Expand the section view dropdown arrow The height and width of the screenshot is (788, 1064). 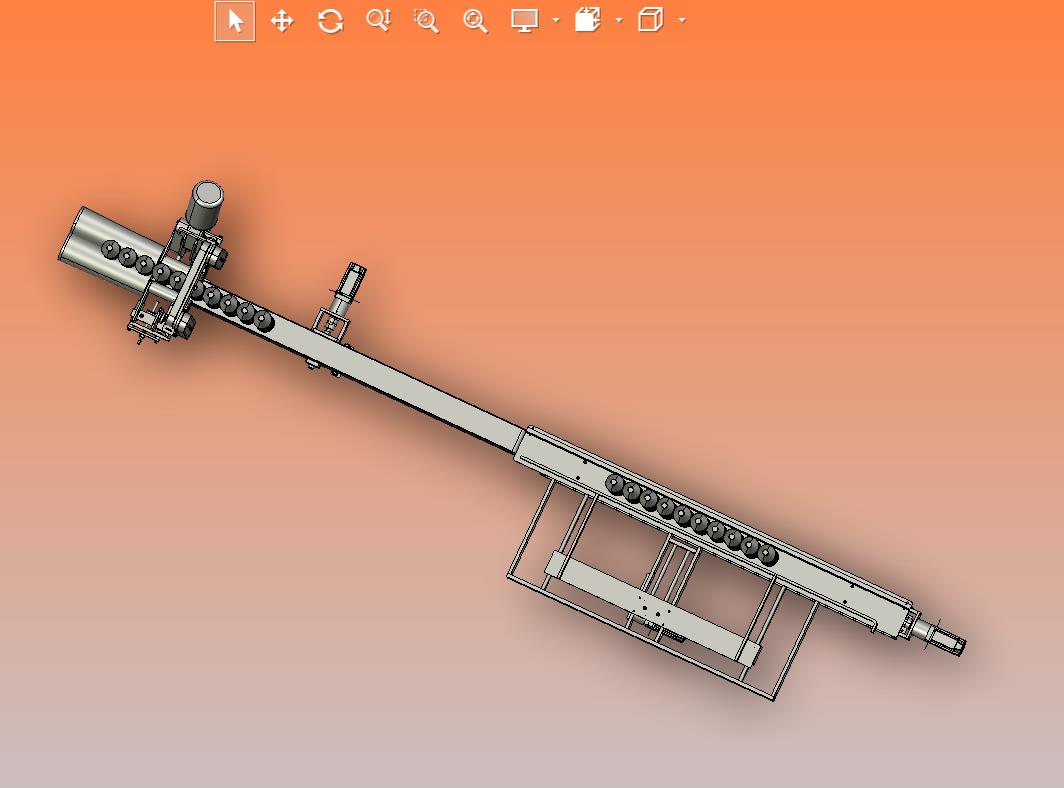click(619, 20)
